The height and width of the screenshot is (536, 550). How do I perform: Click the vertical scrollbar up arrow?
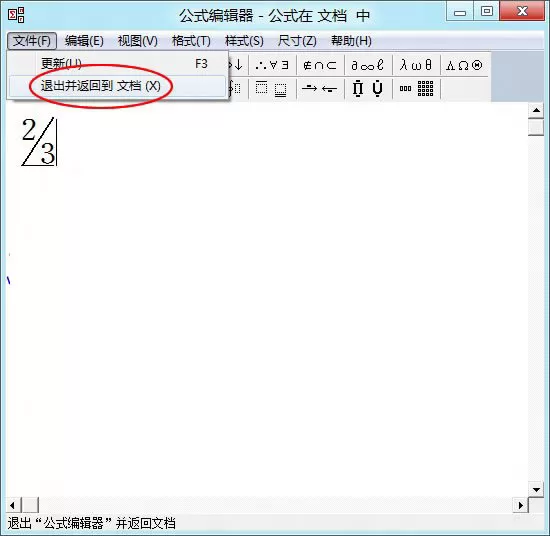point(536,111)
